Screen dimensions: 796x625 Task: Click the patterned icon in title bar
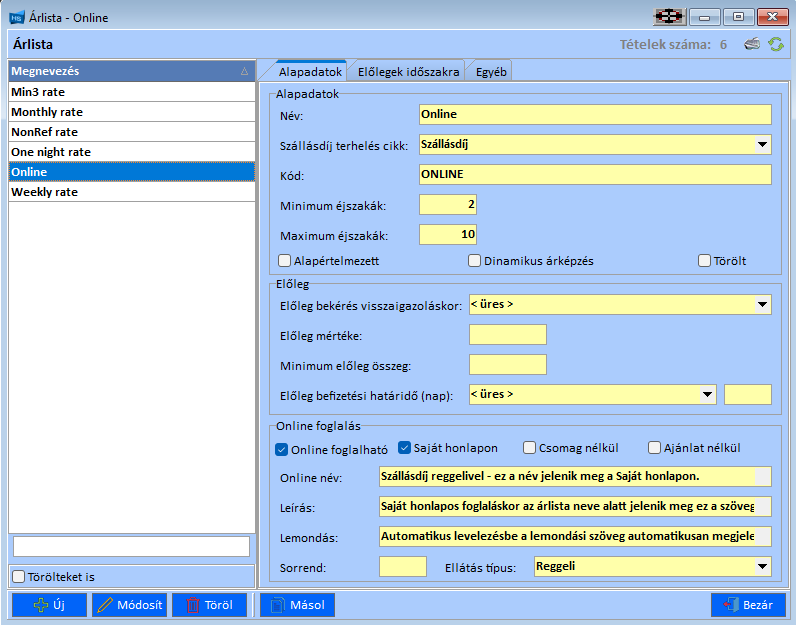668,17
